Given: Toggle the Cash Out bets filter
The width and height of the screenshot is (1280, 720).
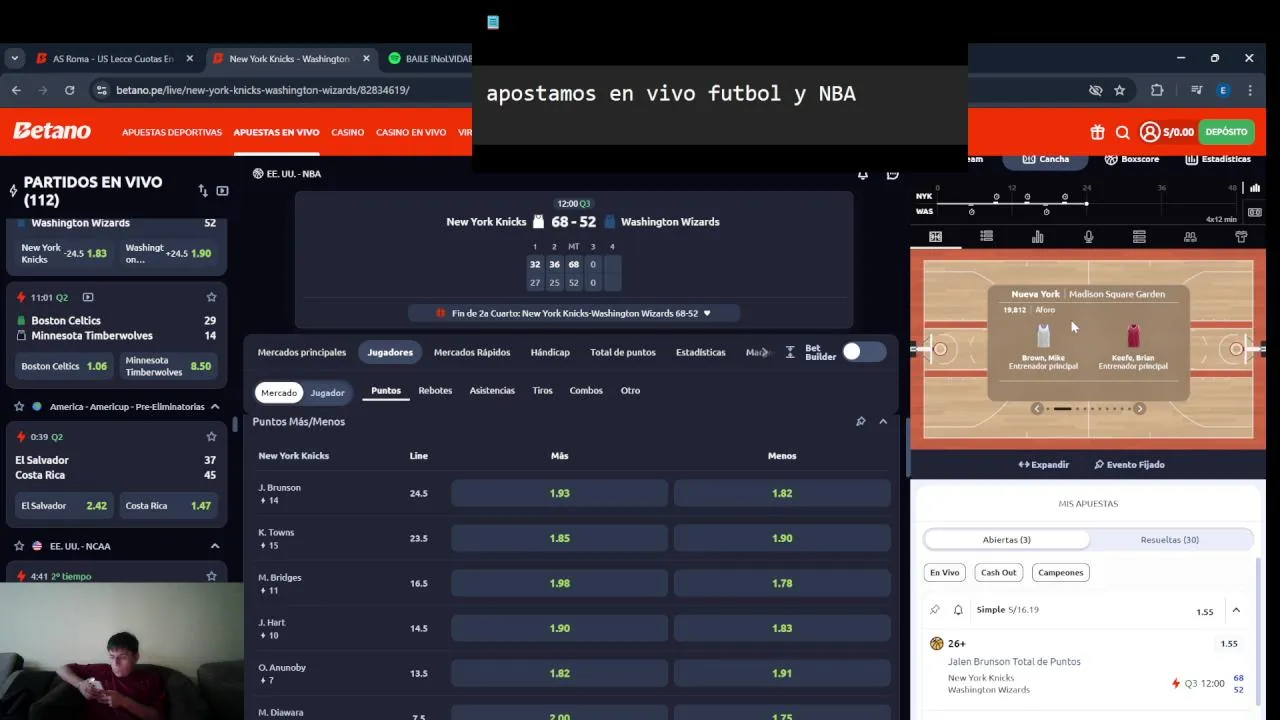Looking at the screenshot, I should [998, 573].
